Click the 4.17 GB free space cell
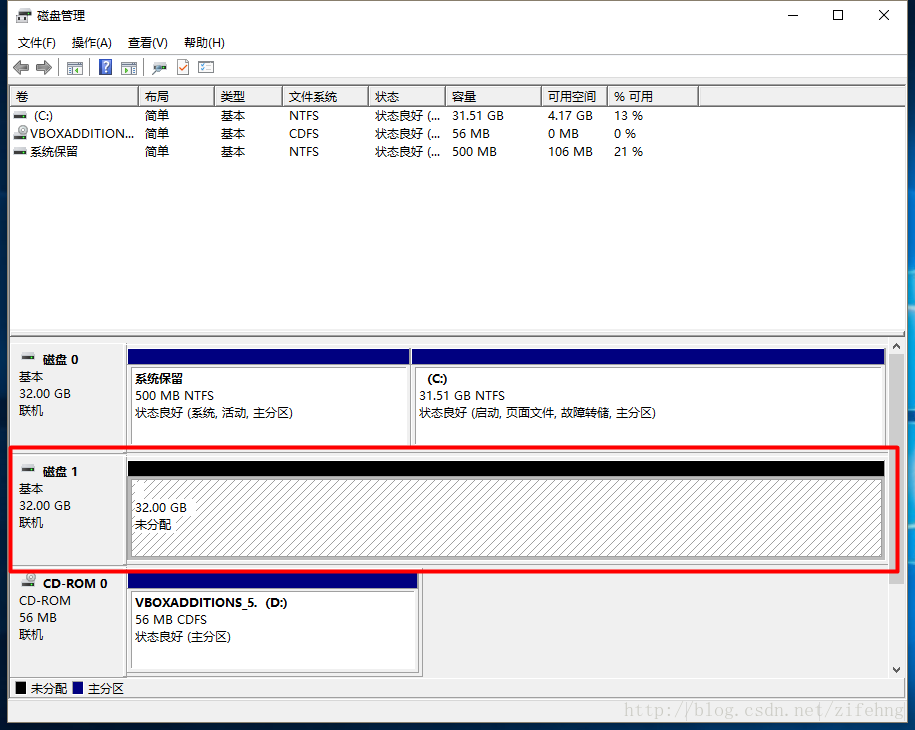This screenshot has height=730, width=915. (x=570, y=116)
